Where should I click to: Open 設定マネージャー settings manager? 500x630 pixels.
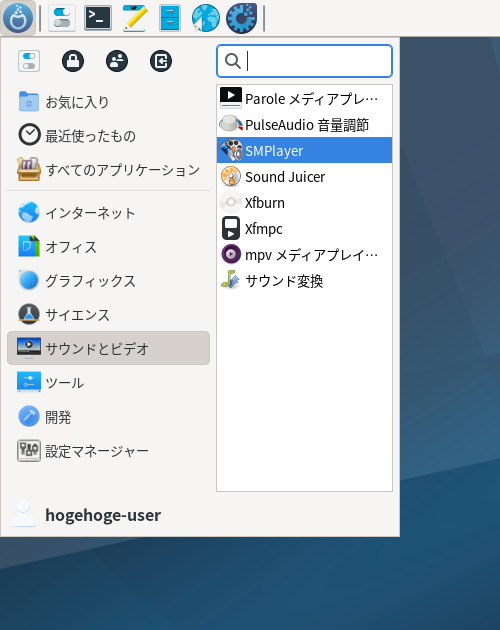(109, 451)
